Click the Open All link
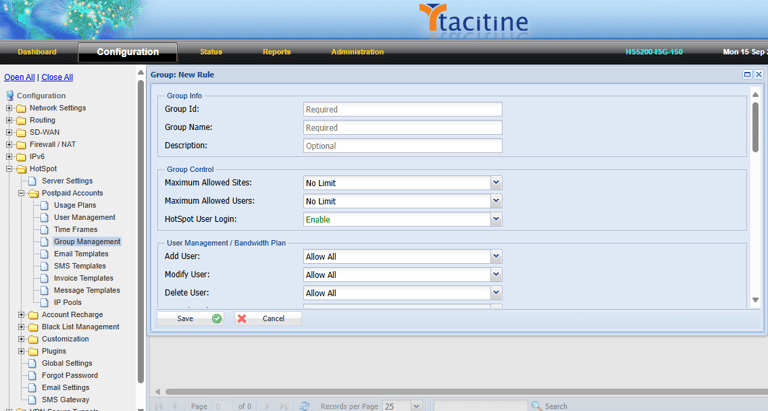 pos(19,77)
